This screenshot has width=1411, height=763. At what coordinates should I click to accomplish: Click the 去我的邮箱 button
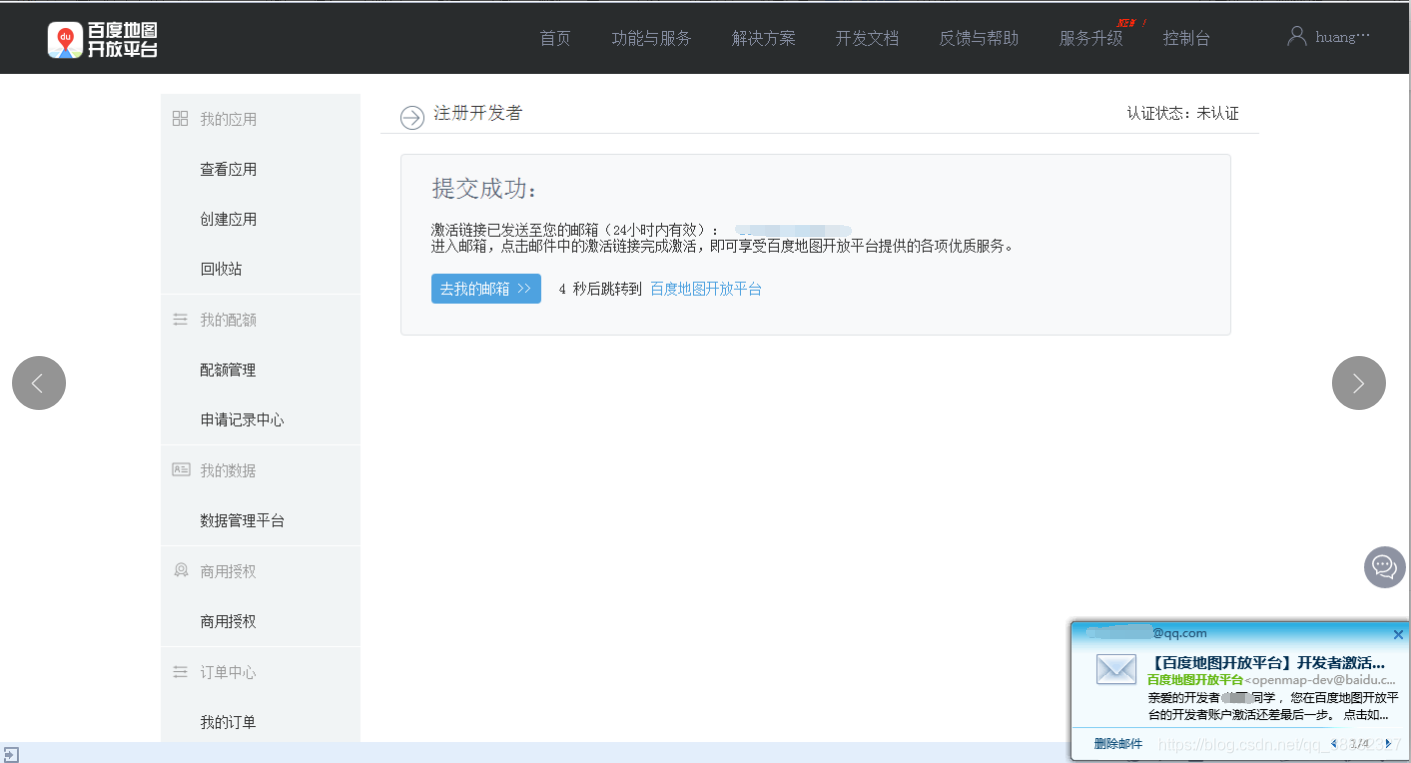click(486, 289)
